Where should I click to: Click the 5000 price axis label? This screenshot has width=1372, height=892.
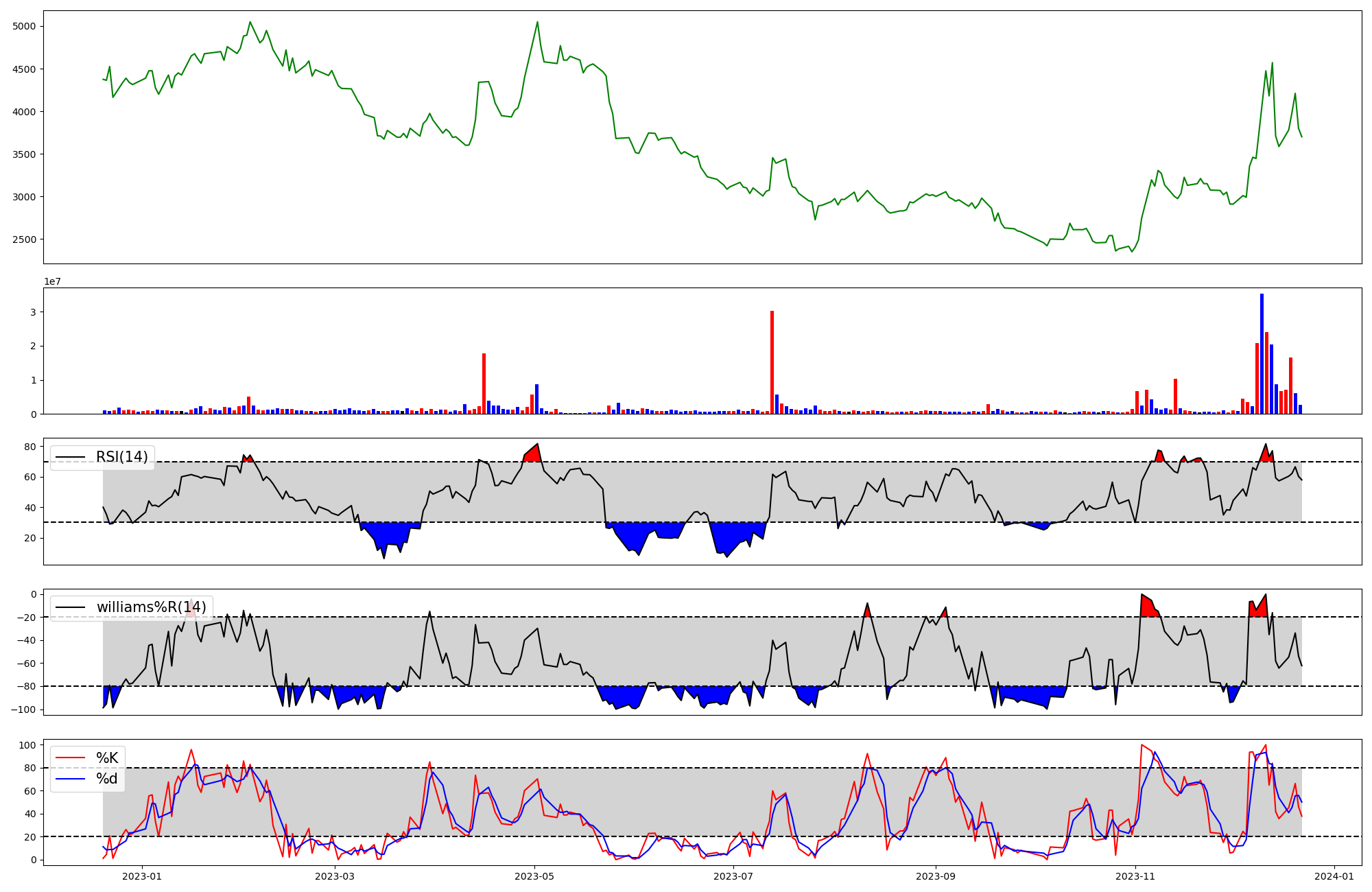click(x=24, y=27)
